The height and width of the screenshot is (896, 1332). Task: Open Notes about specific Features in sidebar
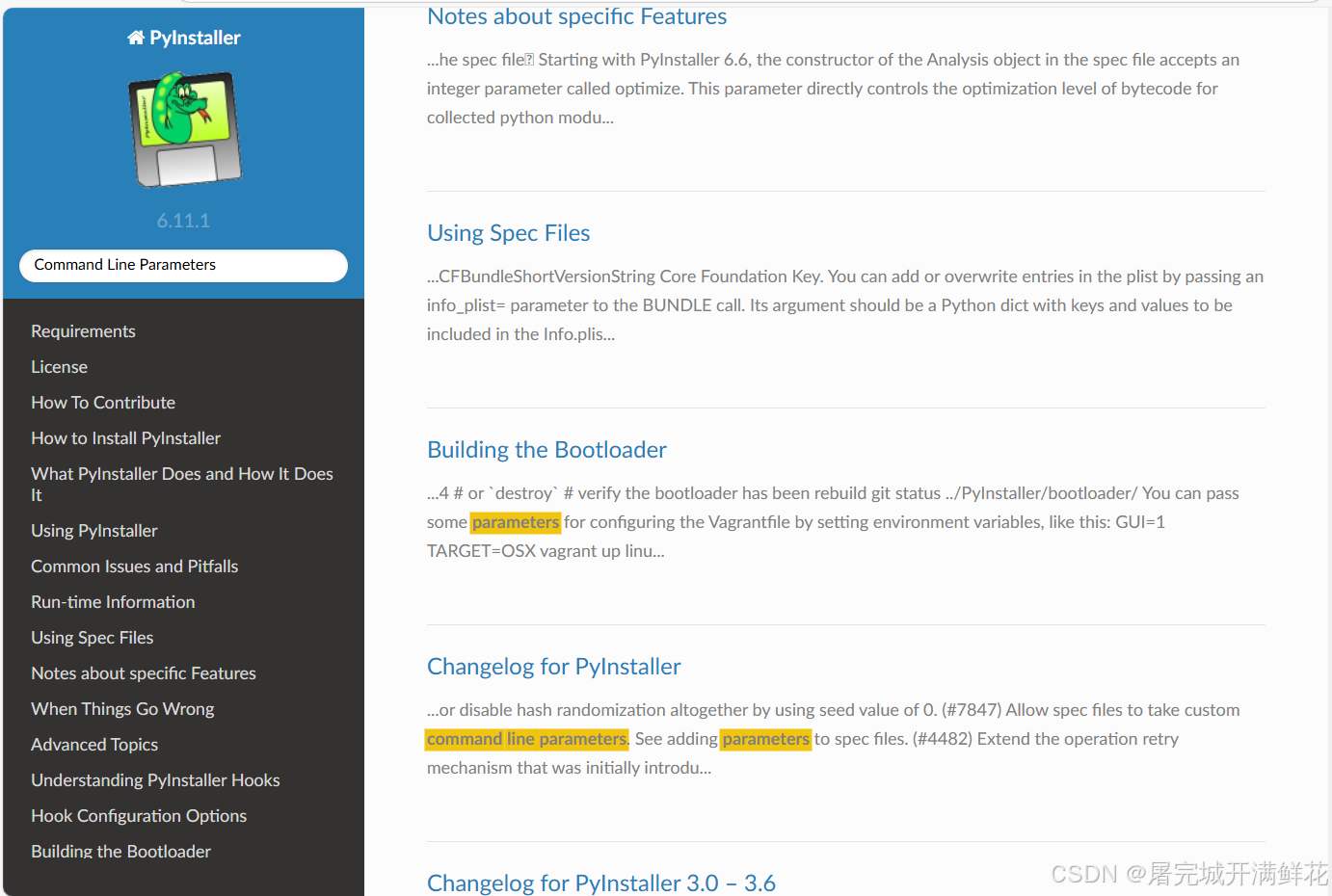click(144, 673)
